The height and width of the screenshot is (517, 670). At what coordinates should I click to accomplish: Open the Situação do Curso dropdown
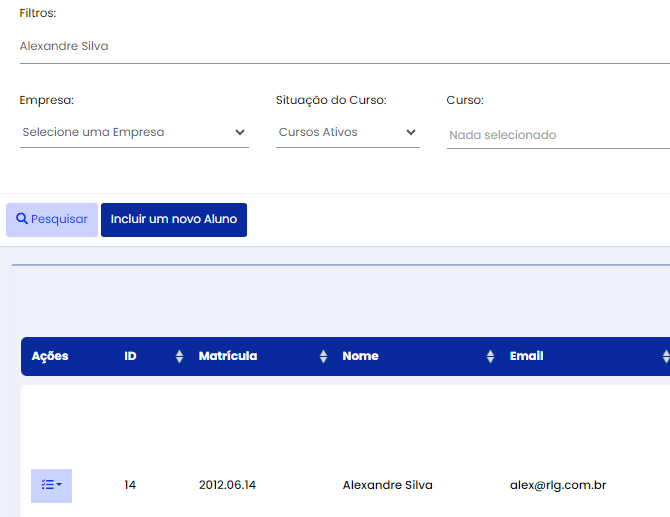coord(348,133)
